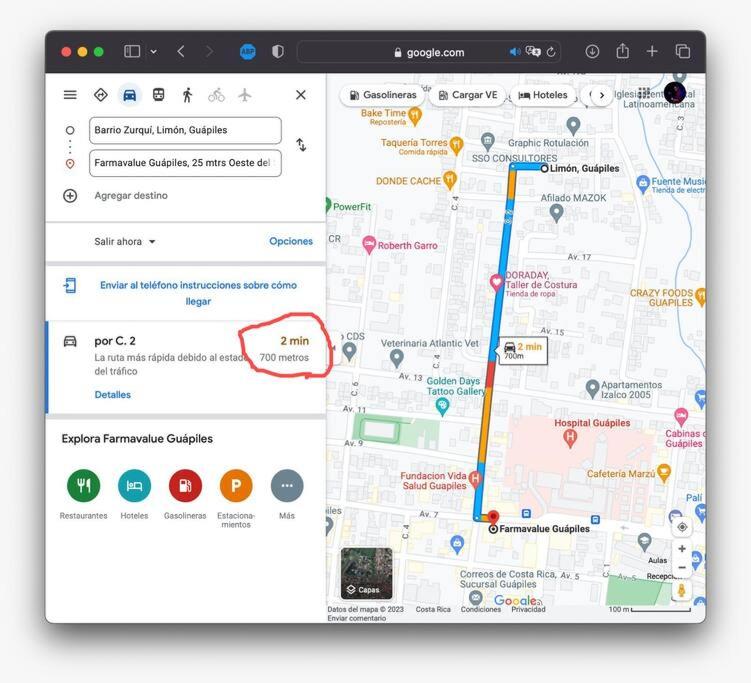Collapse the side panel arrow

334,348
